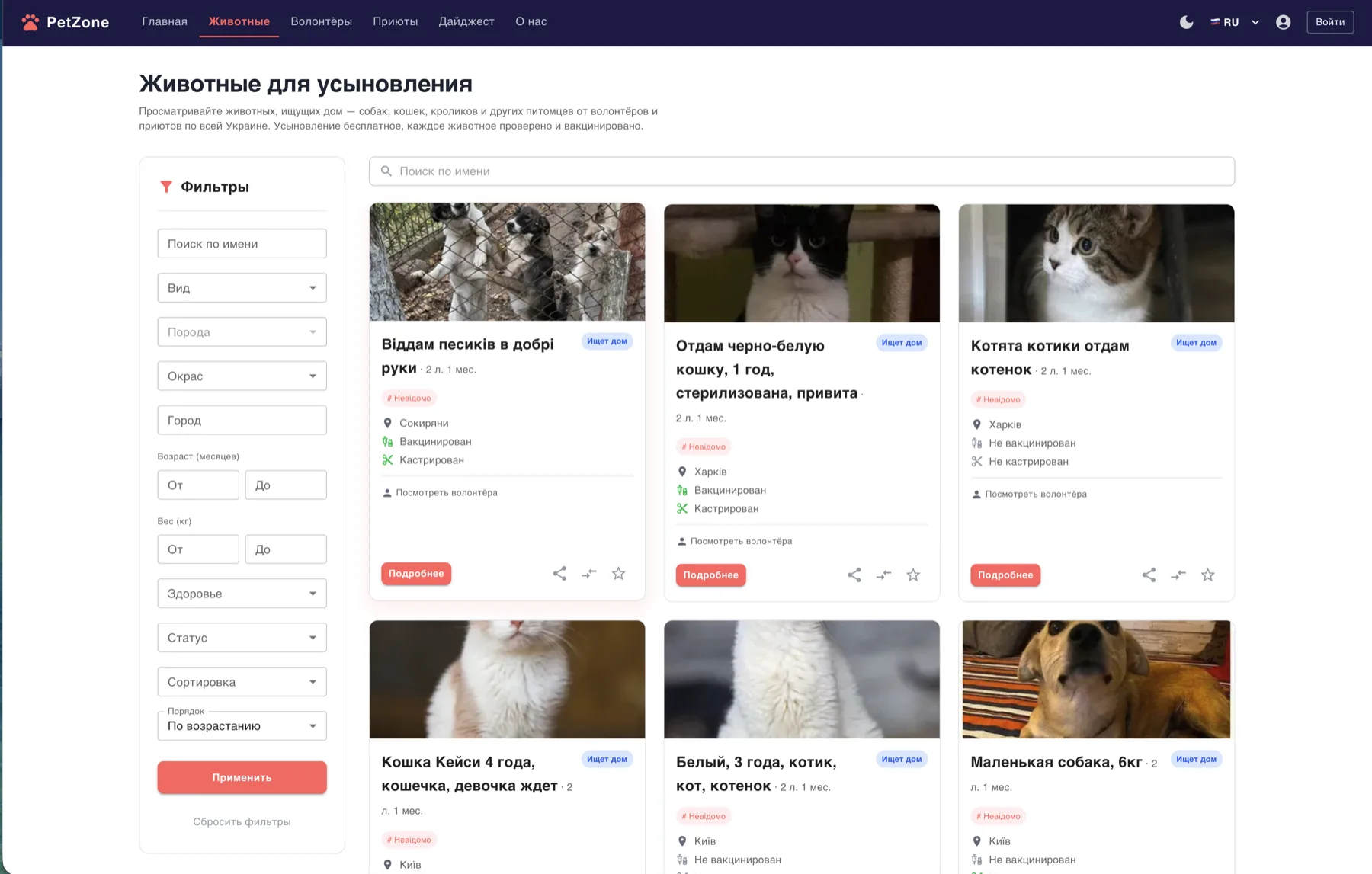This screenshot has width=1372, height=874.
Task: Open the black-and-white cat photo
Action: point(801,263)
